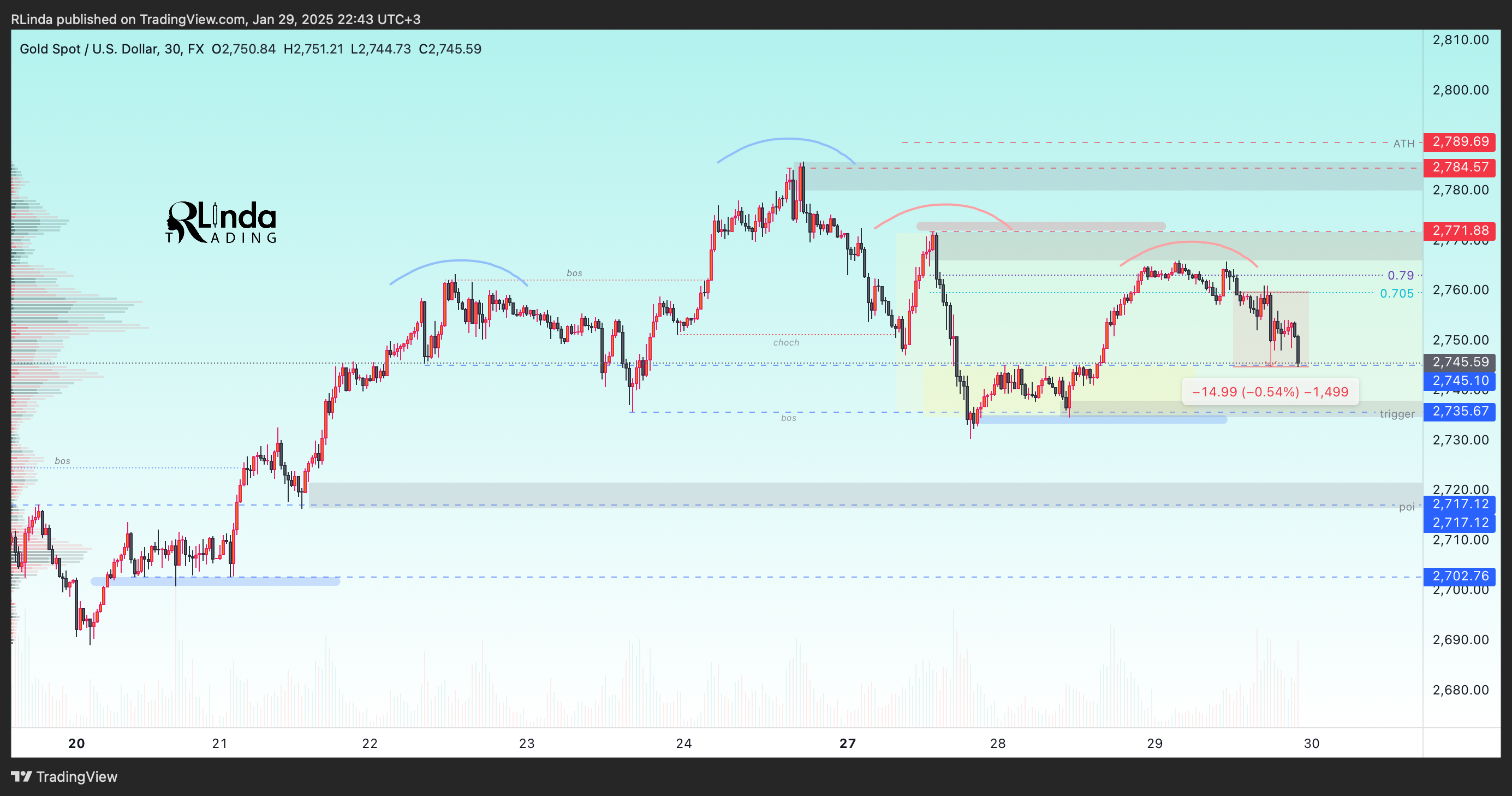This screenshot has height=796, width=1512.
Task: Click the 2,730.00 price axis label
Action: pos(1460,439)
